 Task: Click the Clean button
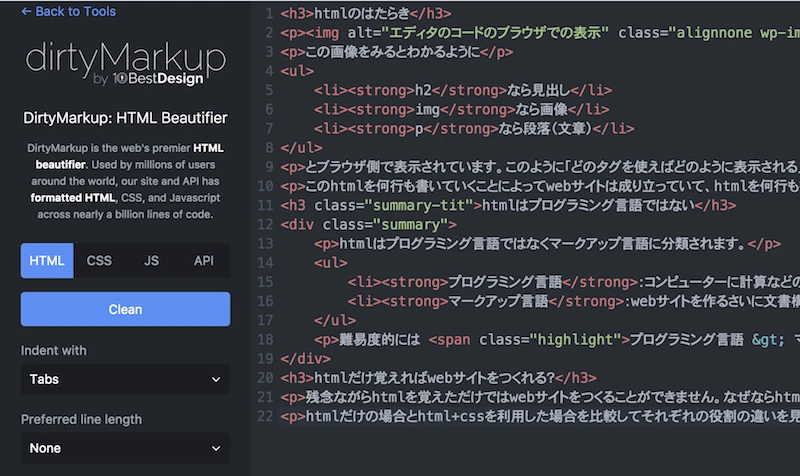pyautogui.click(x=126, y=309)
